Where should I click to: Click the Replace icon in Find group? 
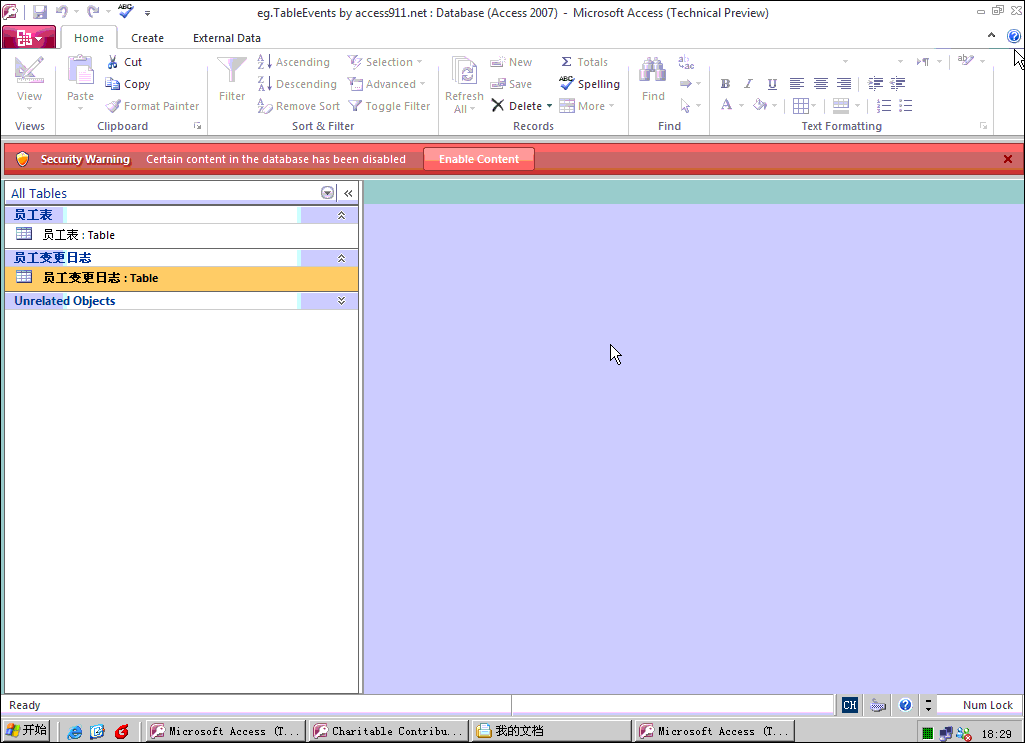[x=686, y=62]
